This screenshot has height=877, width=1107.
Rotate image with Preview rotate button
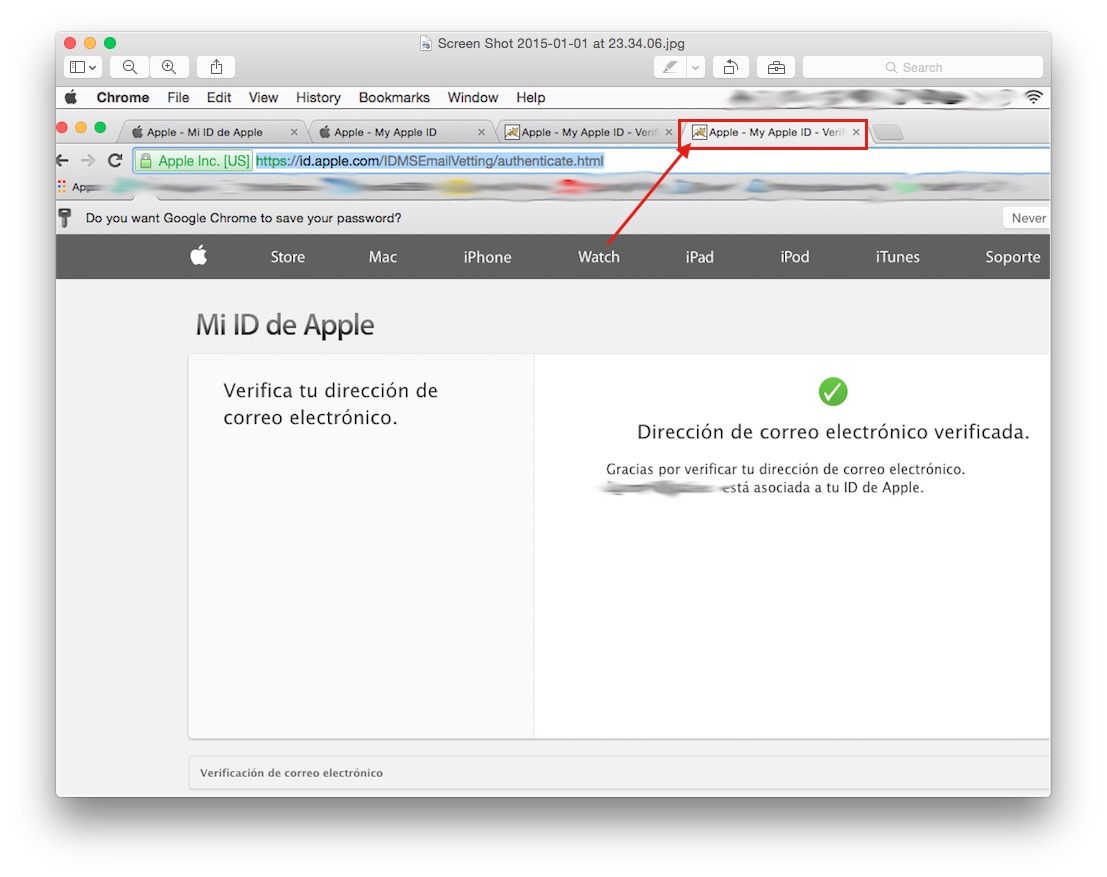tap(731, 67)
